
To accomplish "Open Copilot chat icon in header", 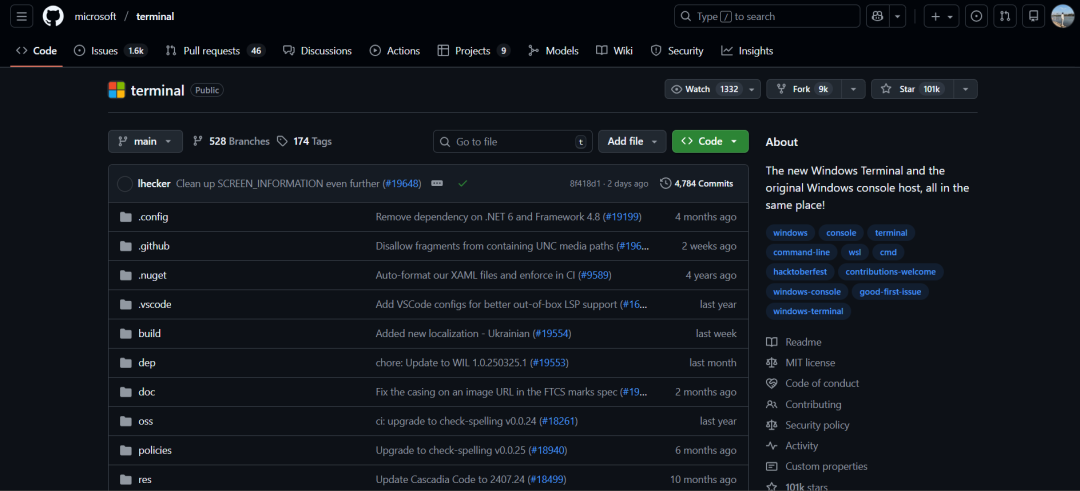I will pos(878,17).
